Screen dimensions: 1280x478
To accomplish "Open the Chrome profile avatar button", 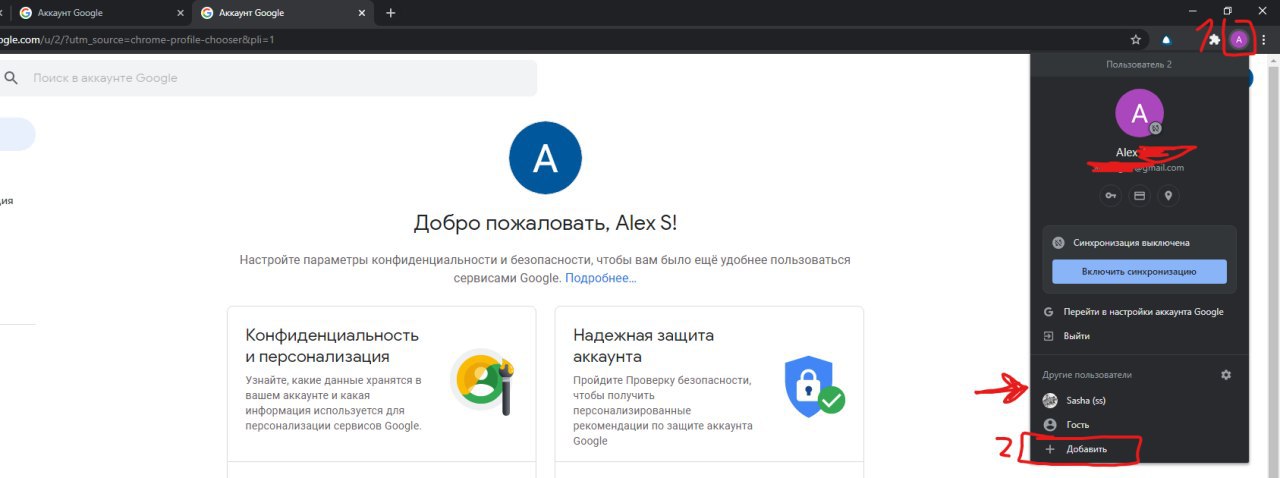I will coord(1239,40).
